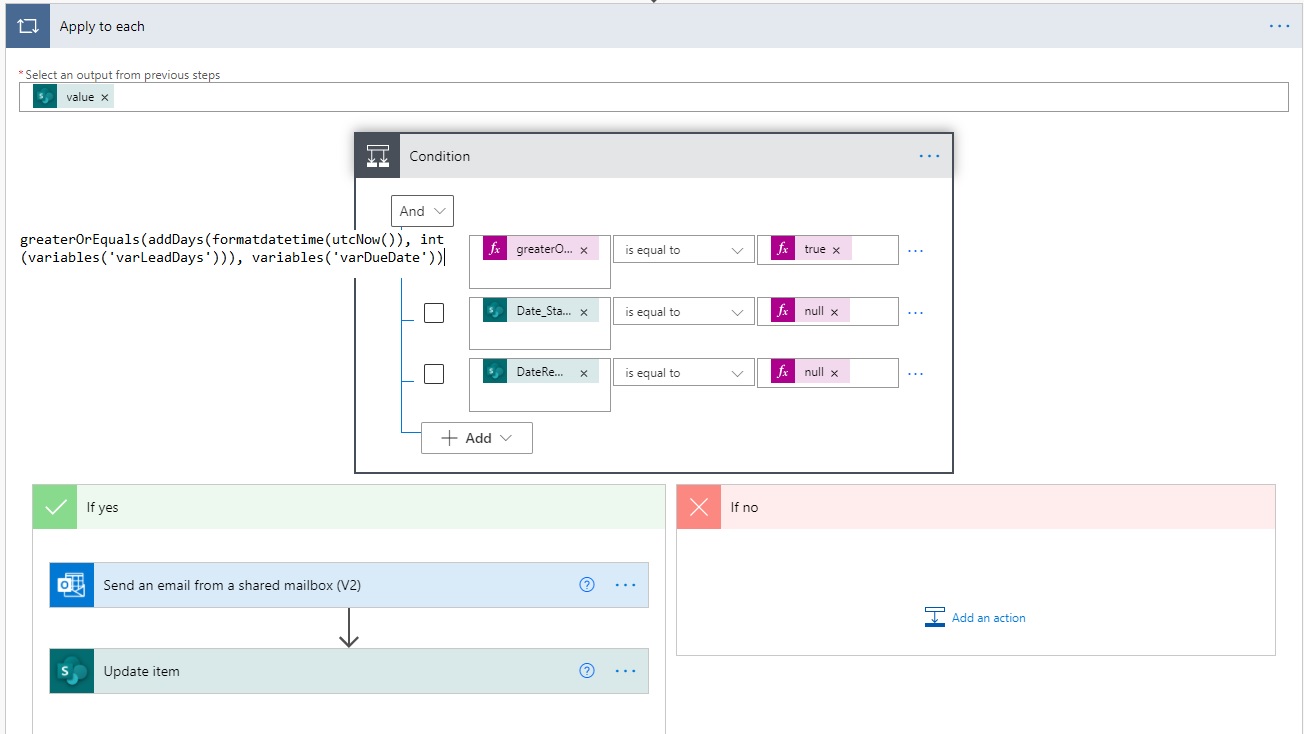This screenshot has width=1304, height=734.
Task: Click help icon on Update item action
Action: [x=587, y=671]
